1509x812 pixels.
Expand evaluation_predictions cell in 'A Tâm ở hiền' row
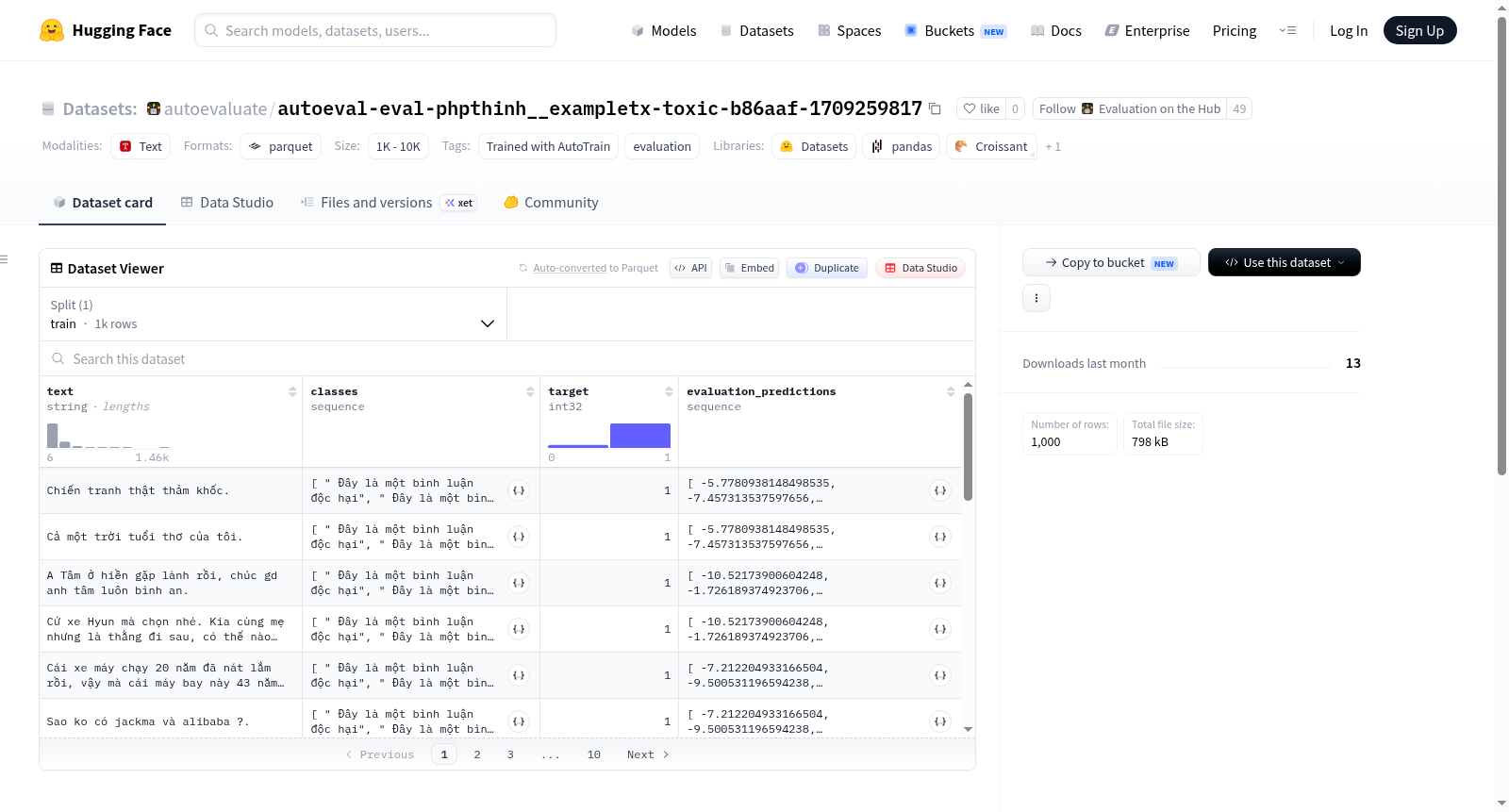[940, 583]
